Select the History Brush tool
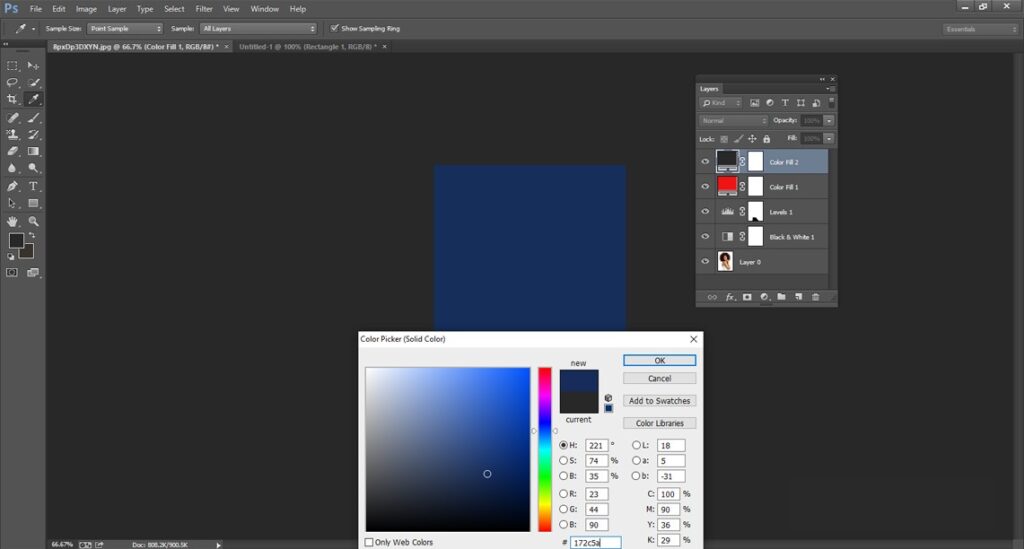The width and height of the screenshot is (1024, 549). pyautogui.click(x=33, y=134)
